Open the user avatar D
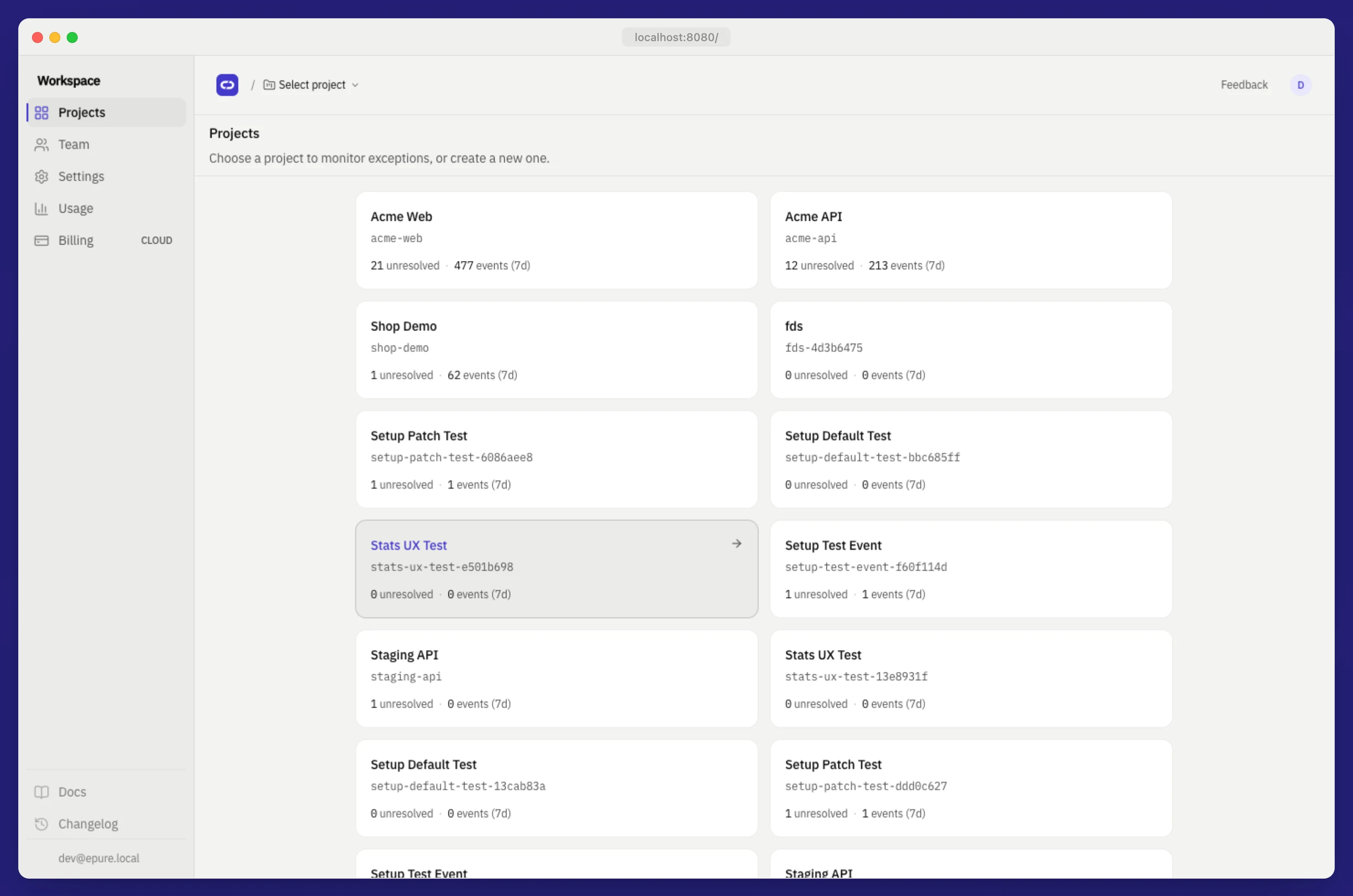Viewport: 1353px width, 896px height. (x=1300, y=85)
